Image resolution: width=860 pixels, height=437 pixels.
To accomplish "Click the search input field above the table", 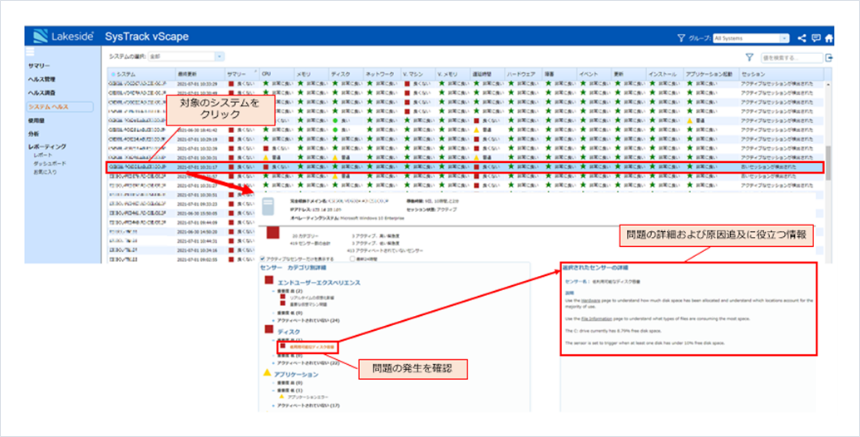I will coord(790,59).
